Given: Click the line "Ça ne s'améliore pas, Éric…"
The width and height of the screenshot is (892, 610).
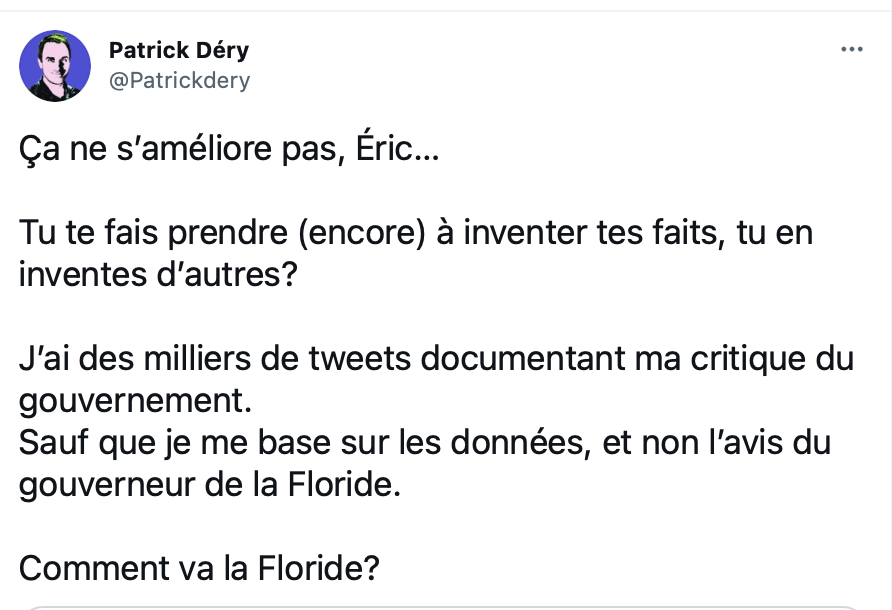Looking at the screenshot, I should point(229,149).
